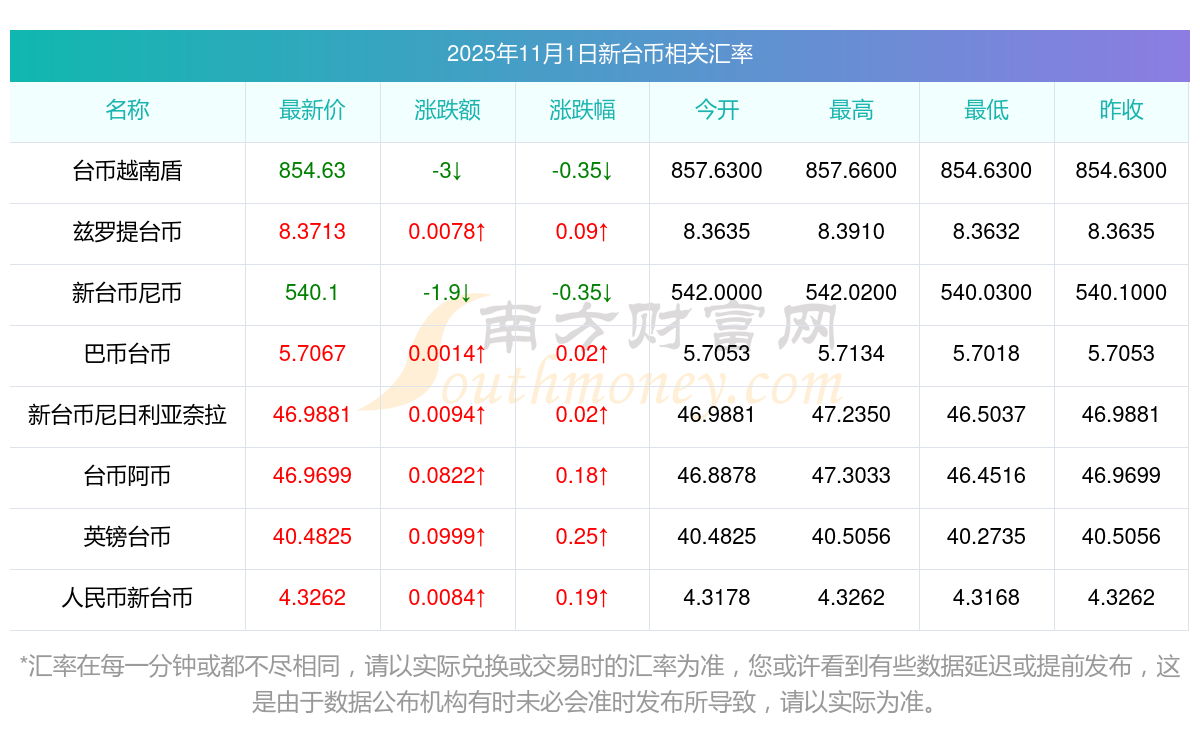Select the 英镑台币 row name

[127, 537]
